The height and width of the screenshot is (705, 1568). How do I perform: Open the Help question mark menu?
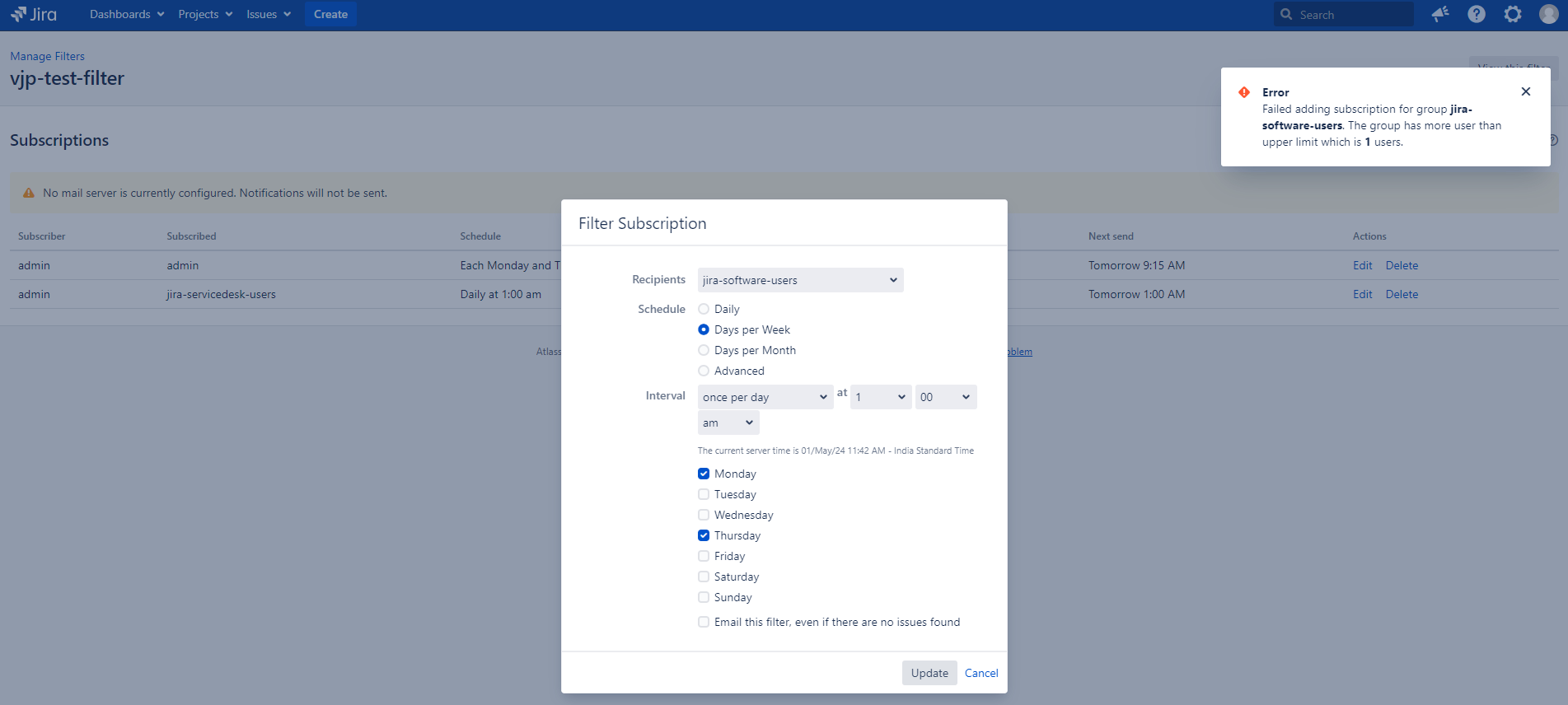coord(1476,14)
